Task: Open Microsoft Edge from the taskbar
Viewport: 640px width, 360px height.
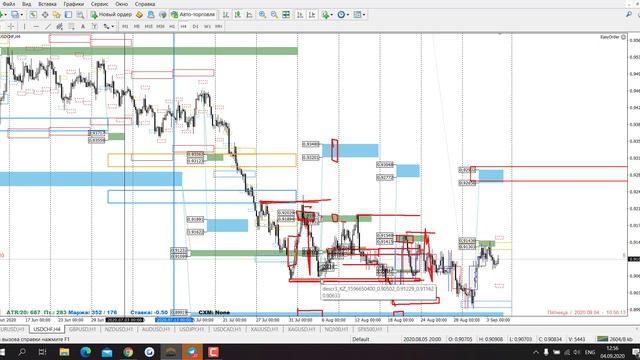Action: click(x=86, y=352)
